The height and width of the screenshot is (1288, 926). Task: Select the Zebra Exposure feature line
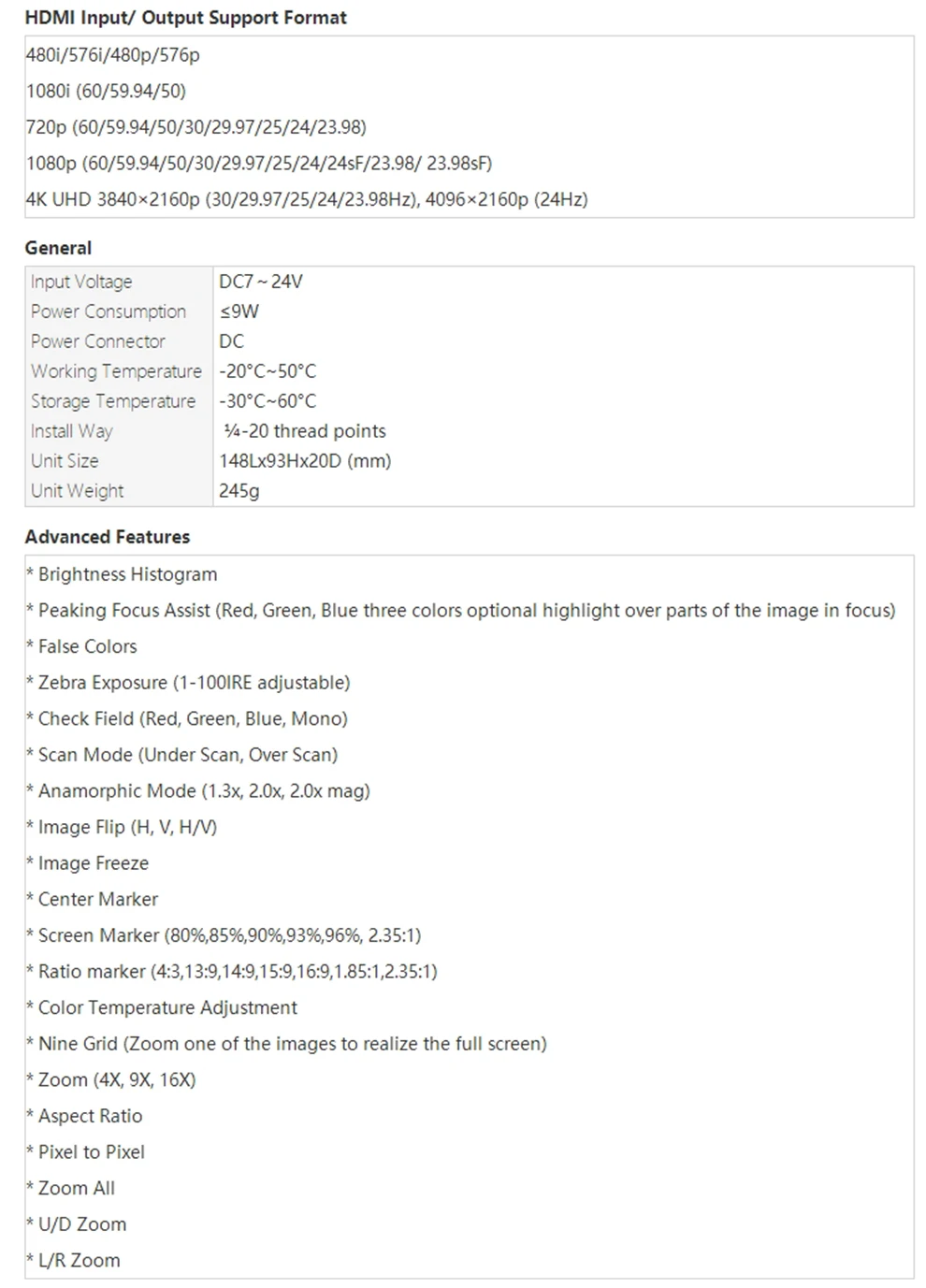[x=188, y=683]
